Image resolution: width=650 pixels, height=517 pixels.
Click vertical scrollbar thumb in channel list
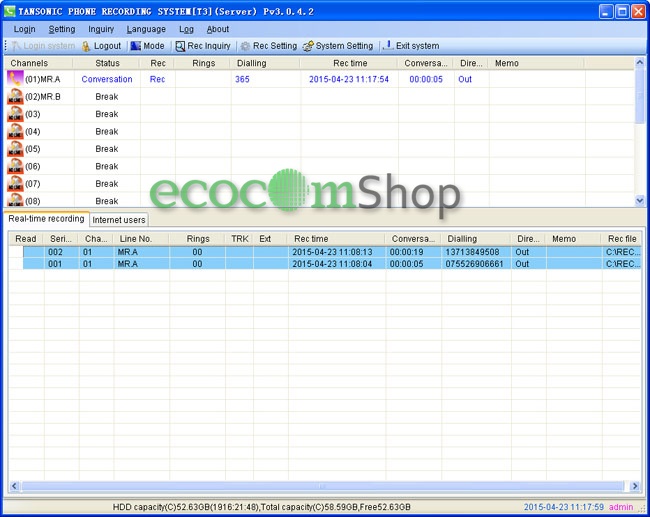pyautogui.click(x=639, y=96)
